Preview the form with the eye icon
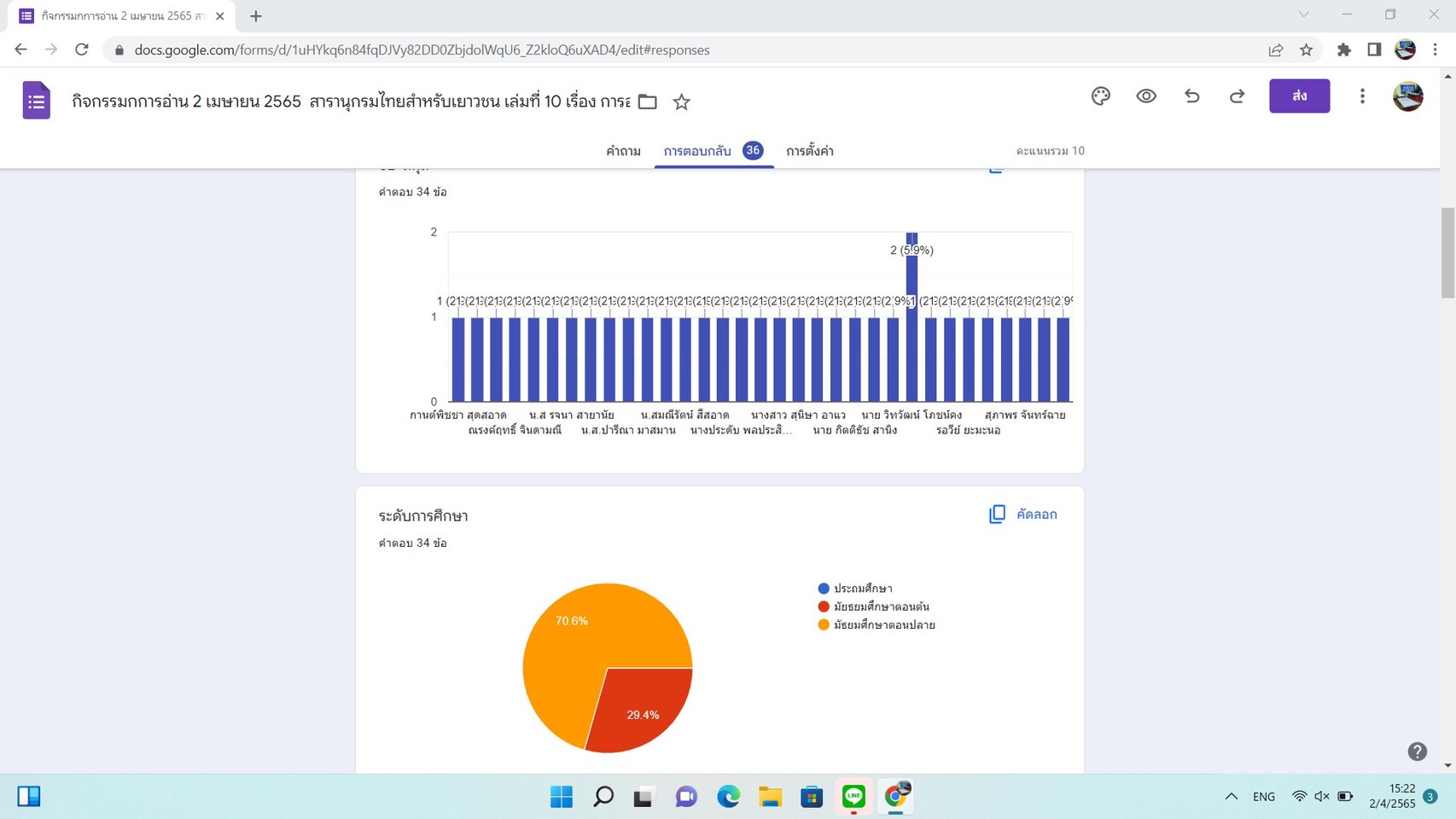Screen dimensions: 1456x819 point(1146,96)
